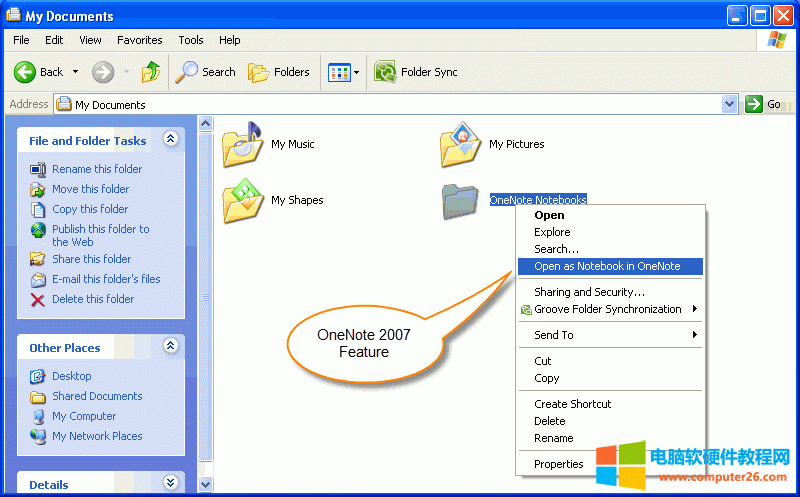Click the Desktop icon in Other Places
The image size is (800, 497).
(38, 377)
